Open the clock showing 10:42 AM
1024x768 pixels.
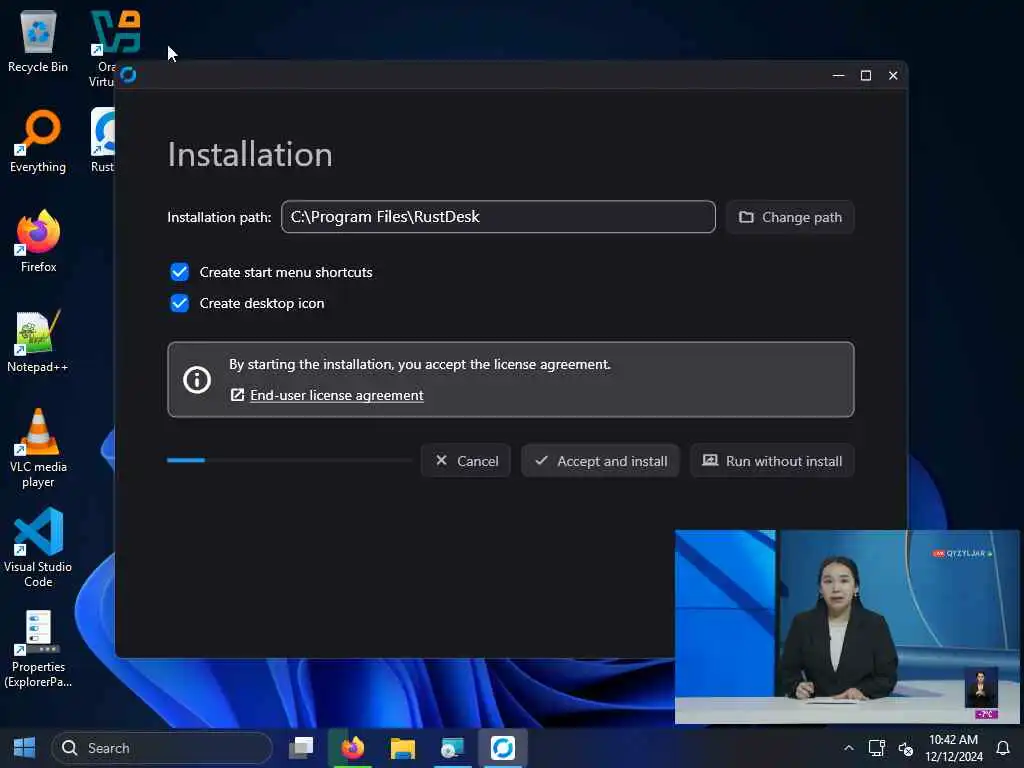point(953,748)
